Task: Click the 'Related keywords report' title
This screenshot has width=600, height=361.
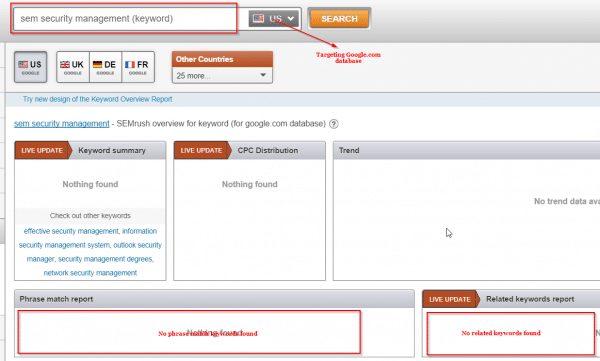Action: (530, 299)
